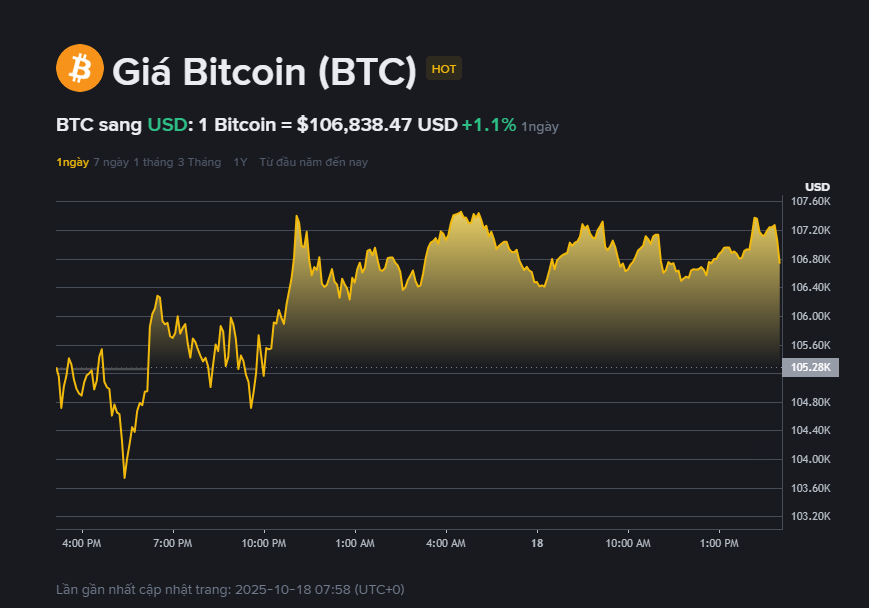Click the 4:00 AM time axis label
The image size is (869, 608).
(x=445, y=543)
